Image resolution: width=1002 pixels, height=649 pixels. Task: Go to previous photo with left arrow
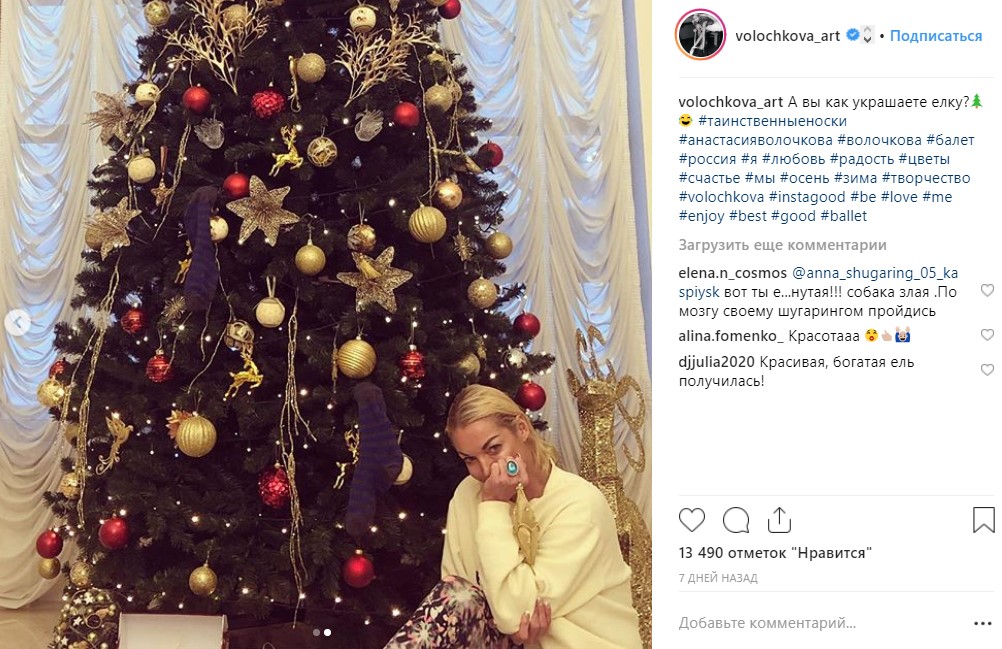17,323
